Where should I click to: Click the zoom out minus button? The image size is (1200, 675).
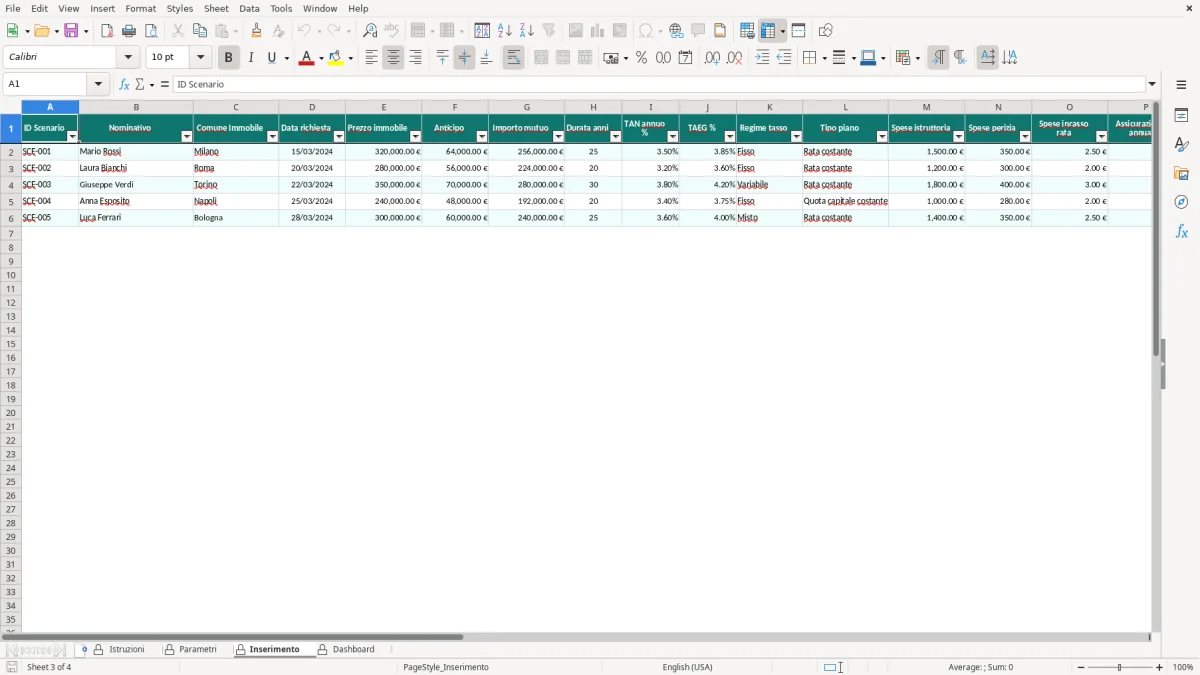1080,667
